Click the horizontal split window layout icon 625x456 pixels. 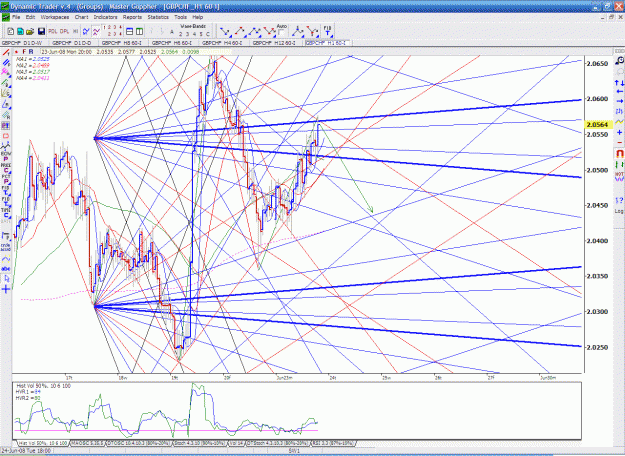click(x=130, y=31)
